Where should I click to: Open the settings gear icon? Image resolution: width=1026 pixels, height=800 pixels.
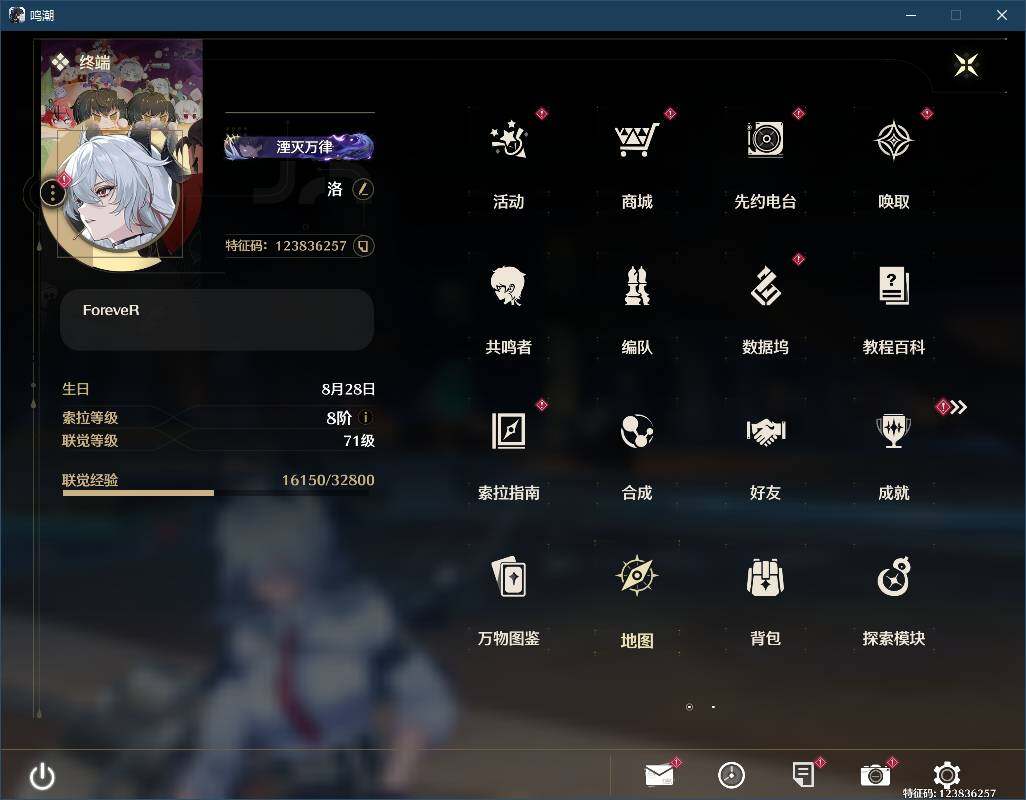click(x=947, y=775)
